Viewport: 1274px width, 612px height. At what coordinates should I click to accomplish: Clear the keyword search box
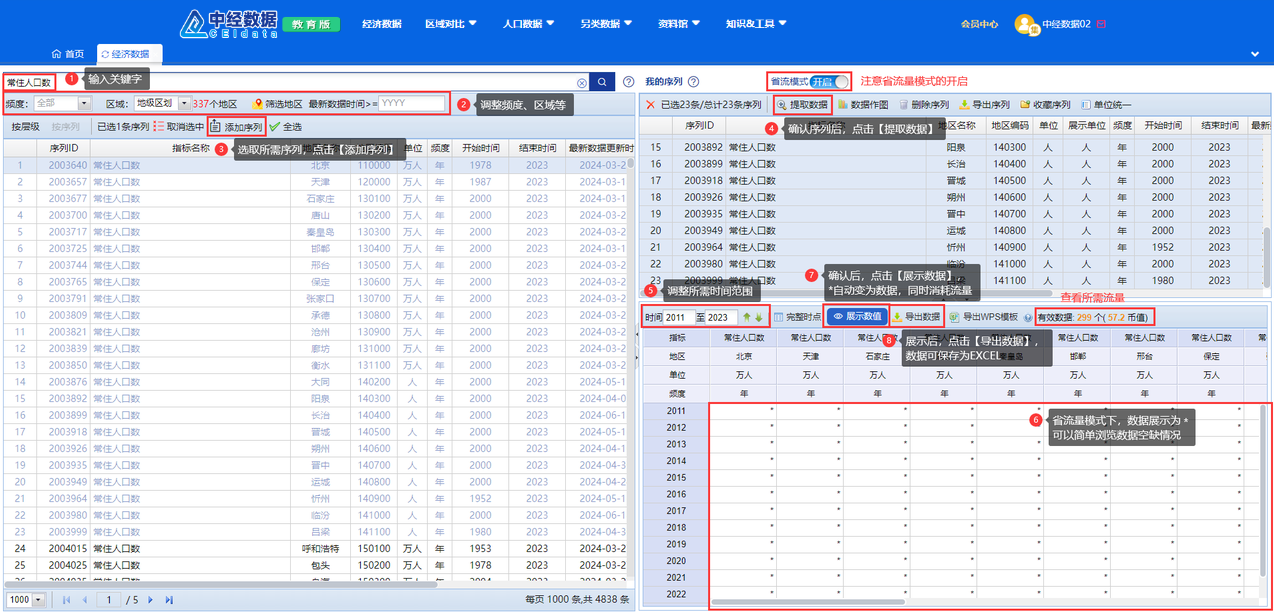582,83
